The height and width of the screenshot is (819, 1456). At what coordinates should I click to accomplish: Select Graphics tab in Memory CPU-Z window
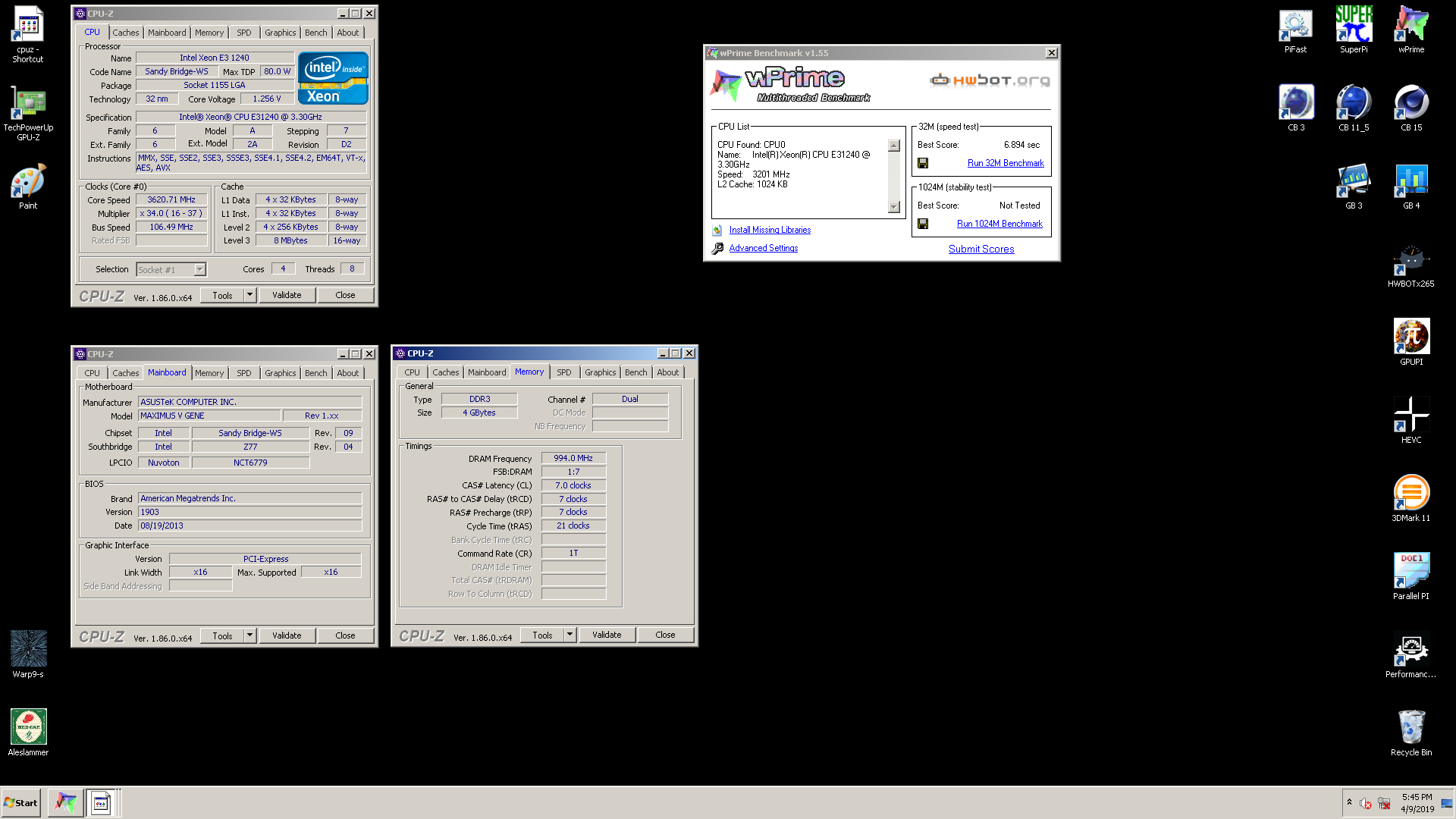600,372
